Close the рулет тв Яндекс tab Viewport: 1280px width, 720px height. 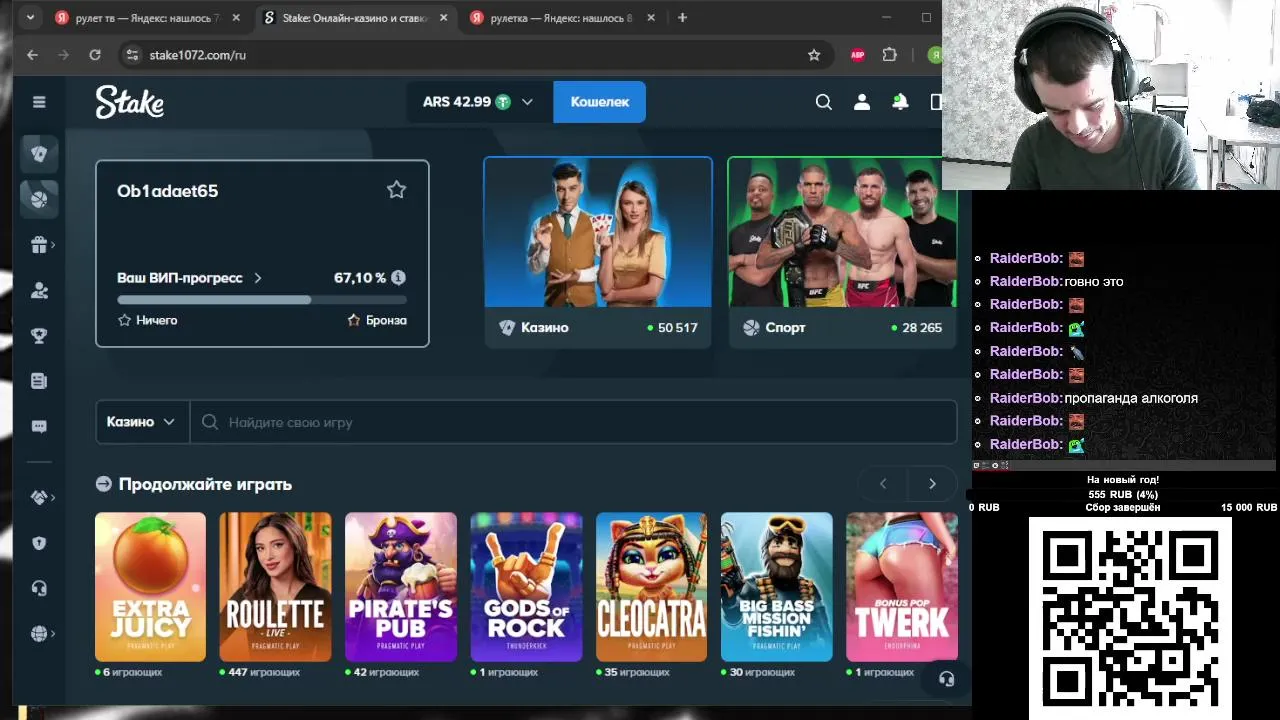coord(236,18)
